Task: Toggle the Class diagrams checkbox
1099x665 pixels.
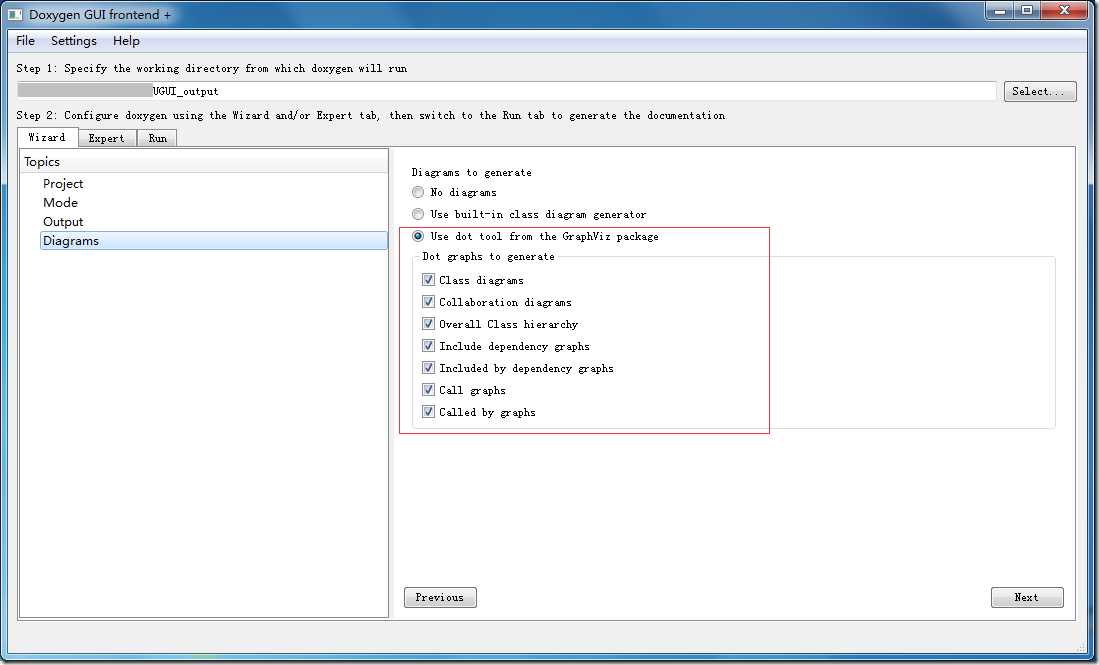Action: point(428,280)
